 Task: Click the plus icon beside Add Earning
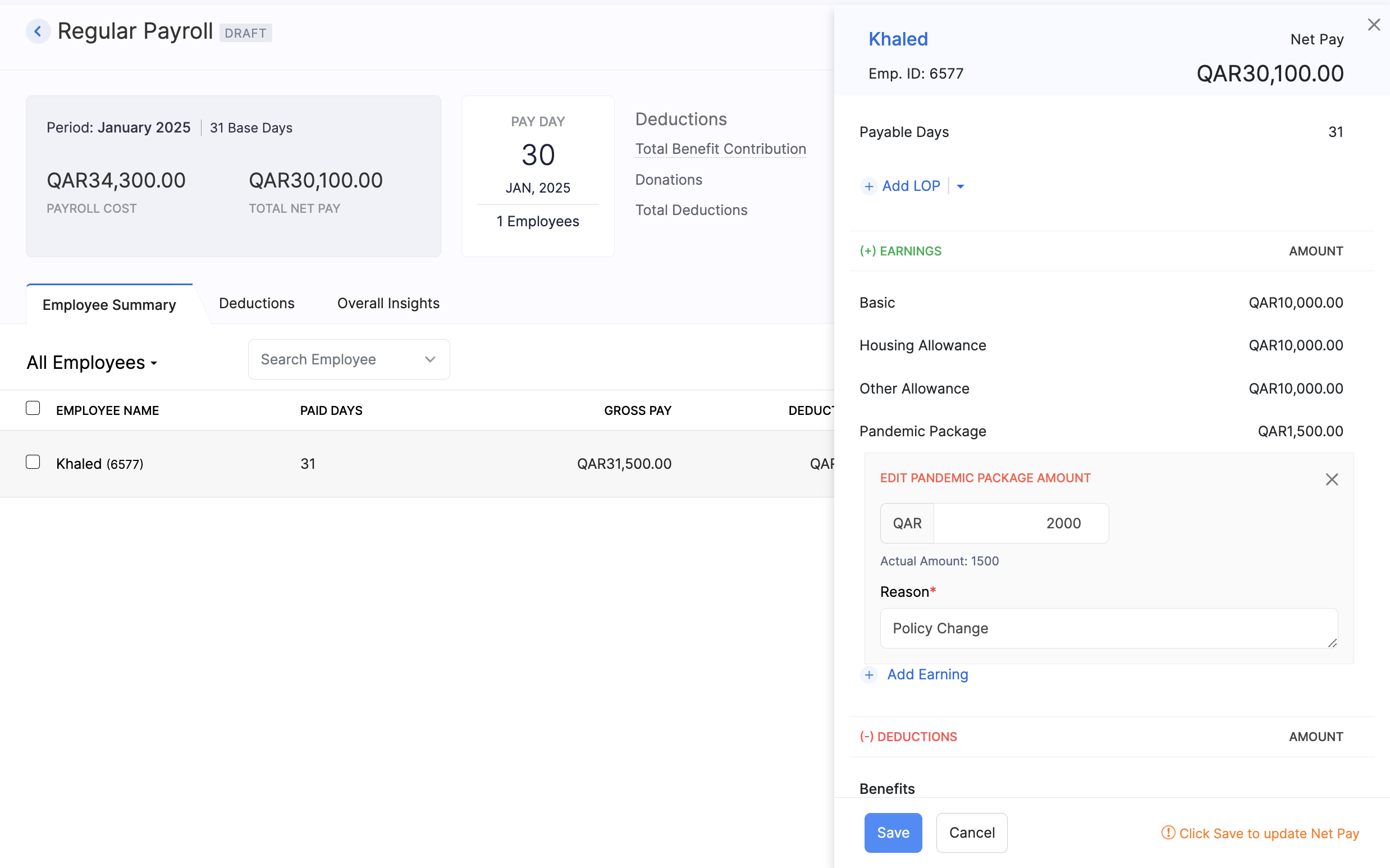pyautogui.click(x=868, y=675)
